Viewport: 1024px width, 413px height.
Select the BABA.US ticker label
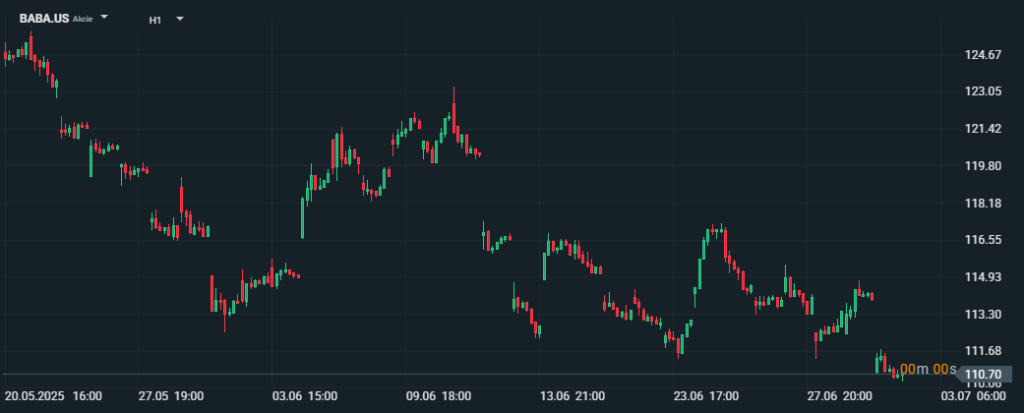click(44, 18)
